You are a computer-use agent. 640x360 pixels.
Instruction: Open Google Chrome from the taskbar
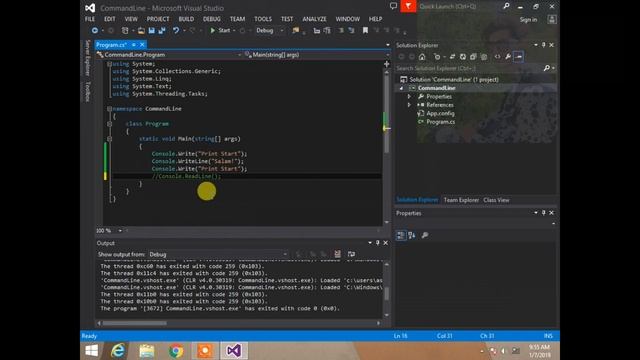[176, 351]
